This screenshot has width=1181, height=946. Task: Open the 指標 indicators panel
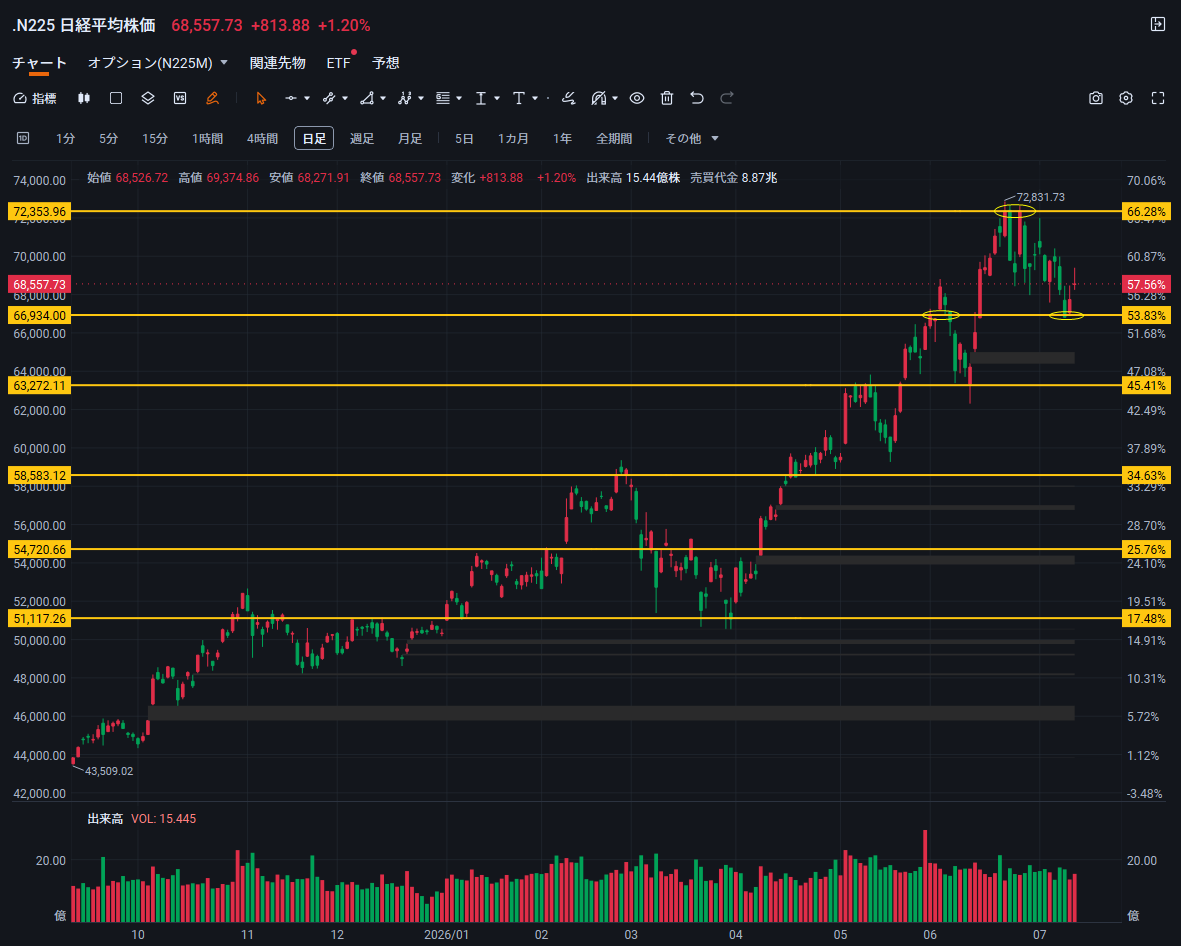(x=35, y=98)
